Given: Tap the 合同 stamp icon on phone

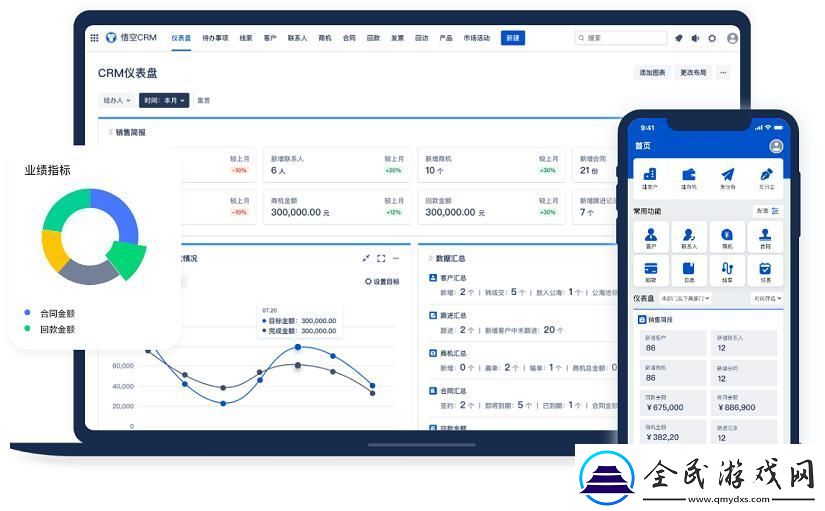Looking at the screenshot, I should [765, 237].
